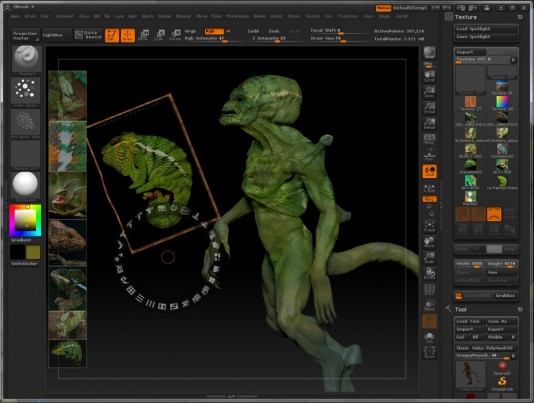
Task: Click Save Spotlight button
Action: click(x=486, y=37)
